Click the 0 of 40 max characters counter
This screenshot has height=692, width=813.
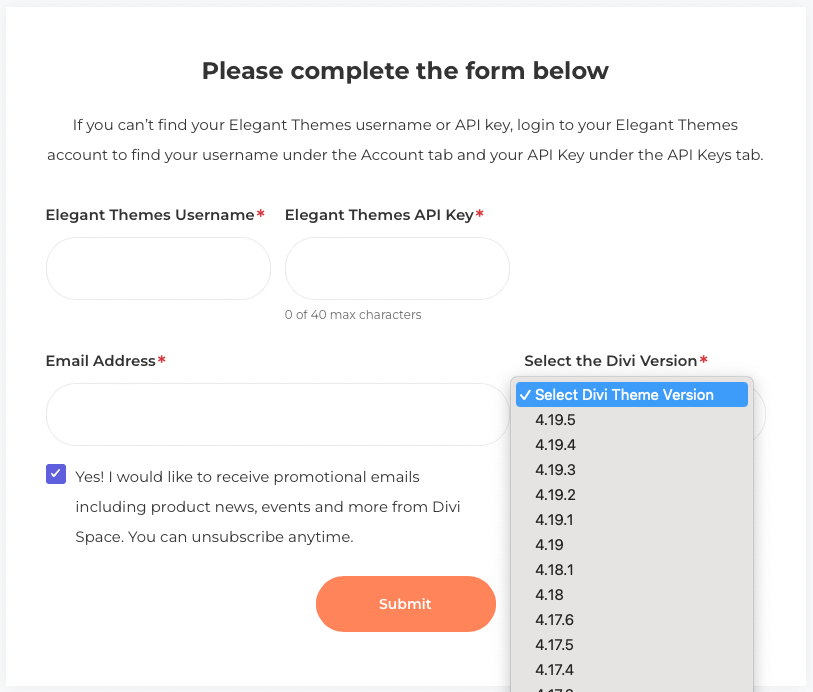[x=353, y=314]
